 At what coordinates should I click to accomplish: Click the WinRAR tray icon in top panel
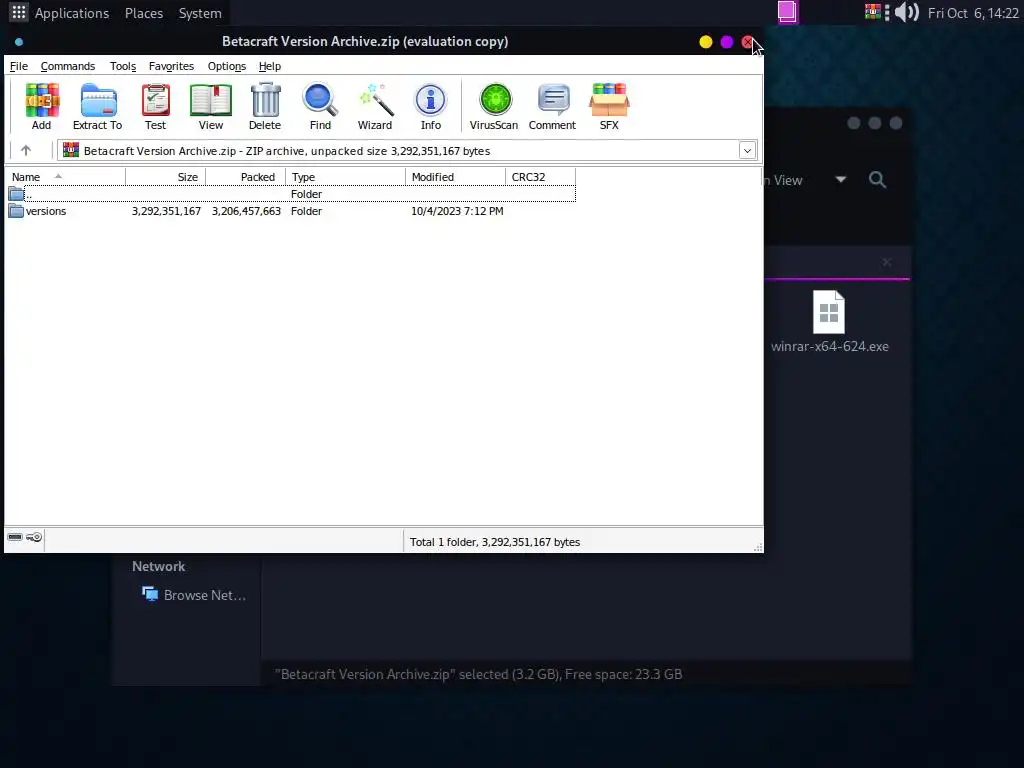(872, 12)
